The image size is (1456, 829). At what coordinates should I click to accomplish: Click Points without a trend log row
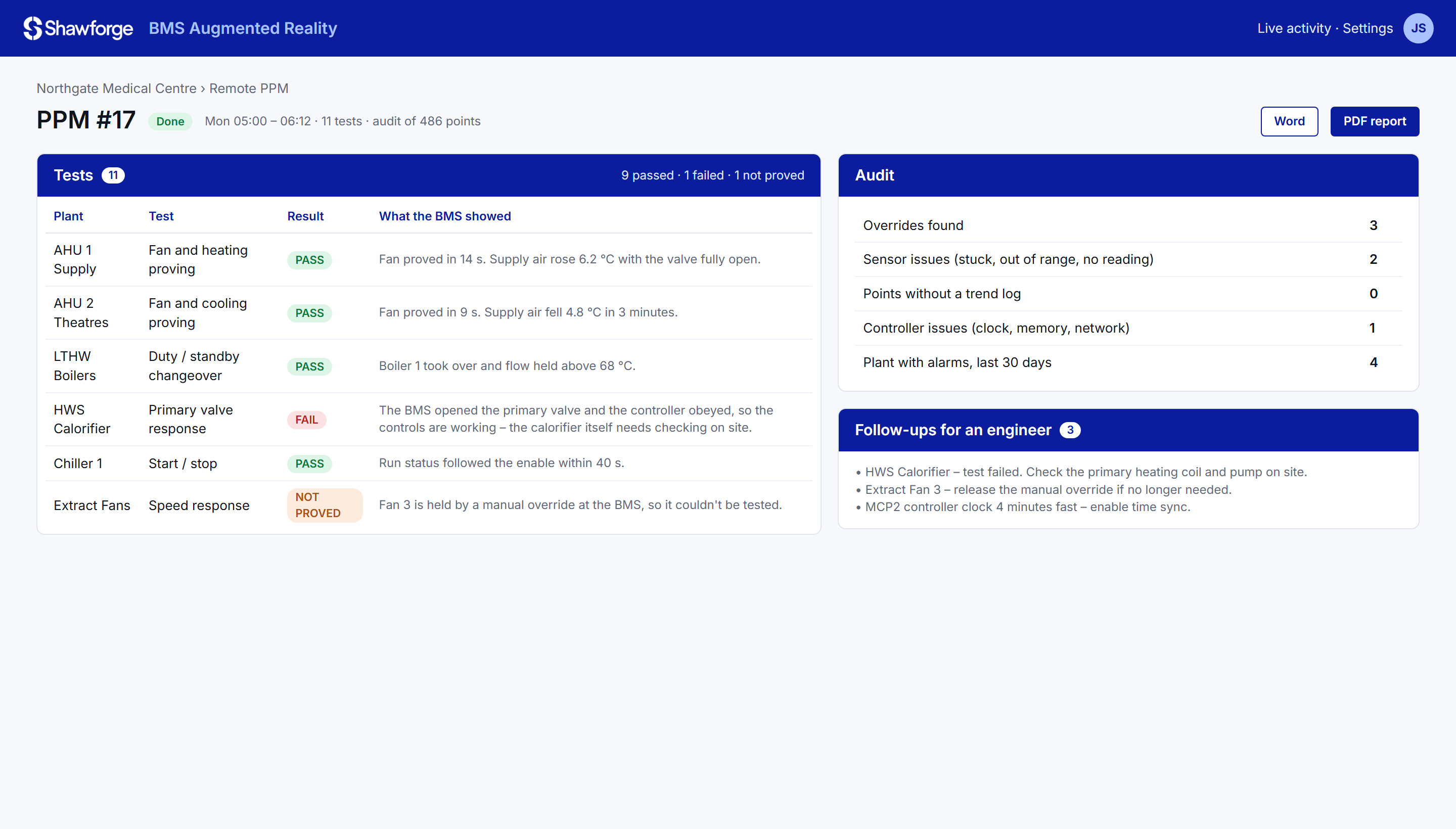coord(1128,294)
